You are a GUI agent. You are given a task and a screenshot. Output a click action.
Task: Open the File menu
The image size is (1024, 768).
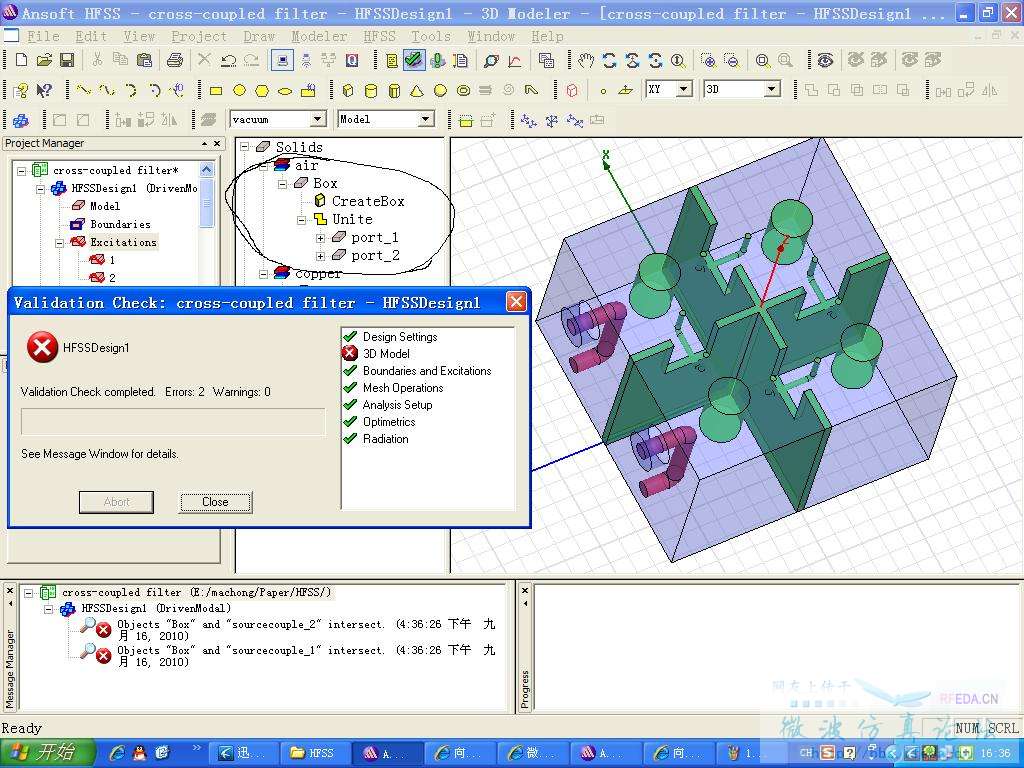[x=43, y=37]
